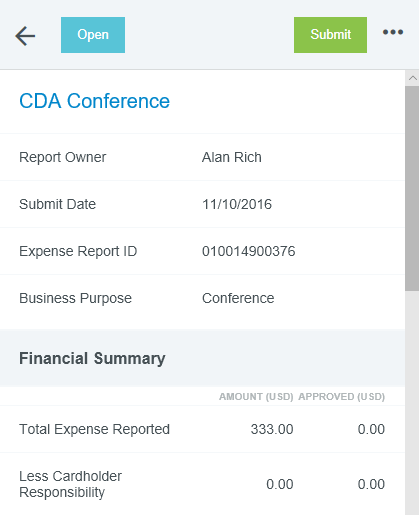Screen dimensions: 419x515
Task: Click the blue Open button
Action: (x=93, y=35)
